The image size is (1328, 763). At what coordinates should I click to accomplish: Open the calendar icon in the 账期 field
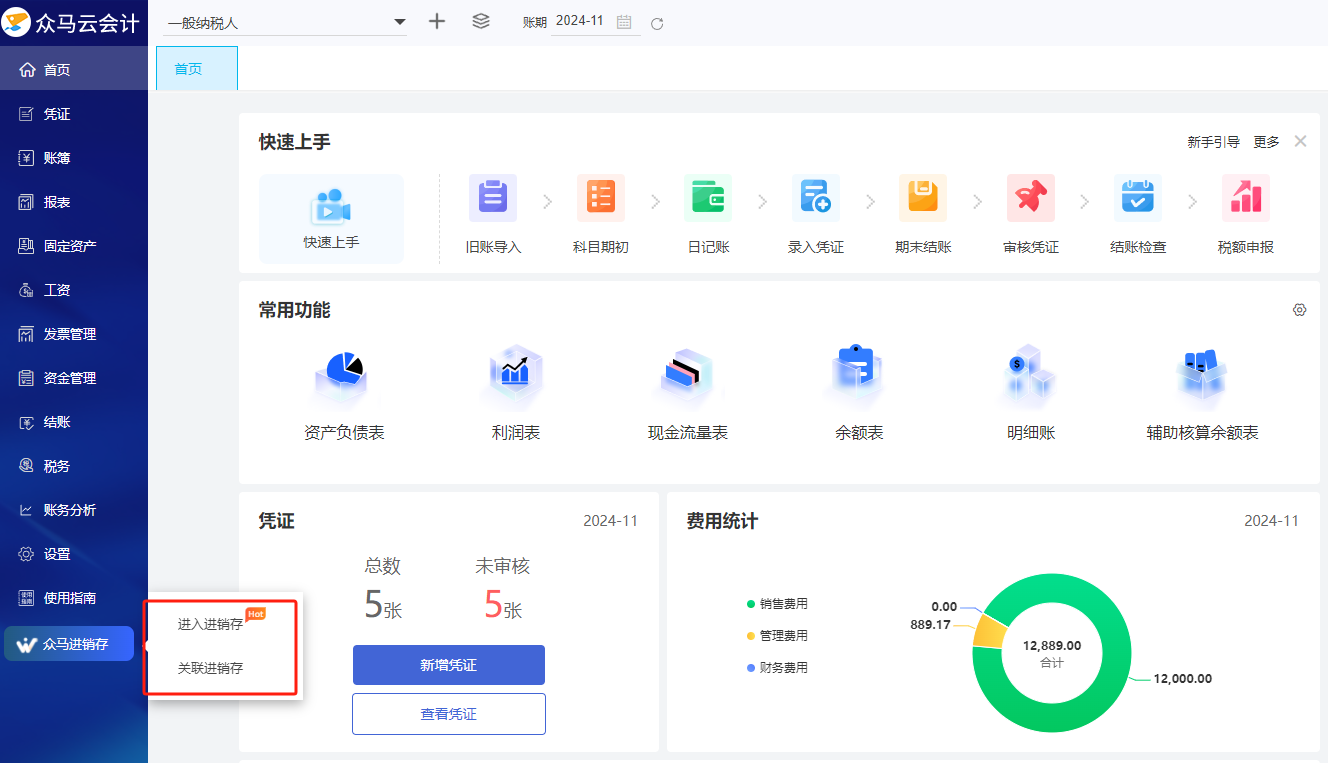tap(624, 22)
